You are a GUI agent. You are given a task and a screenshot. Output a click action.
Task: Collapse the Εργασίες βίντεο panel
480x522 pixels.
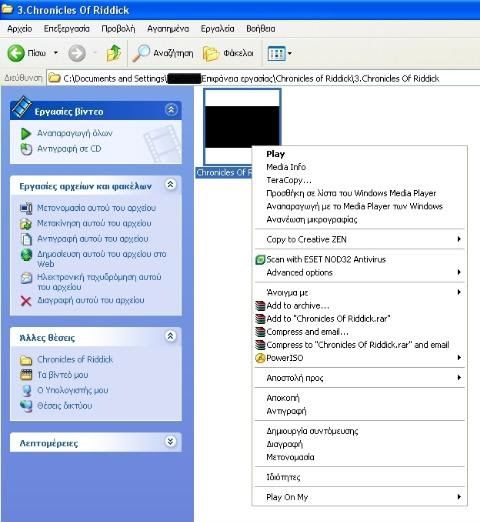pos(171,110)
